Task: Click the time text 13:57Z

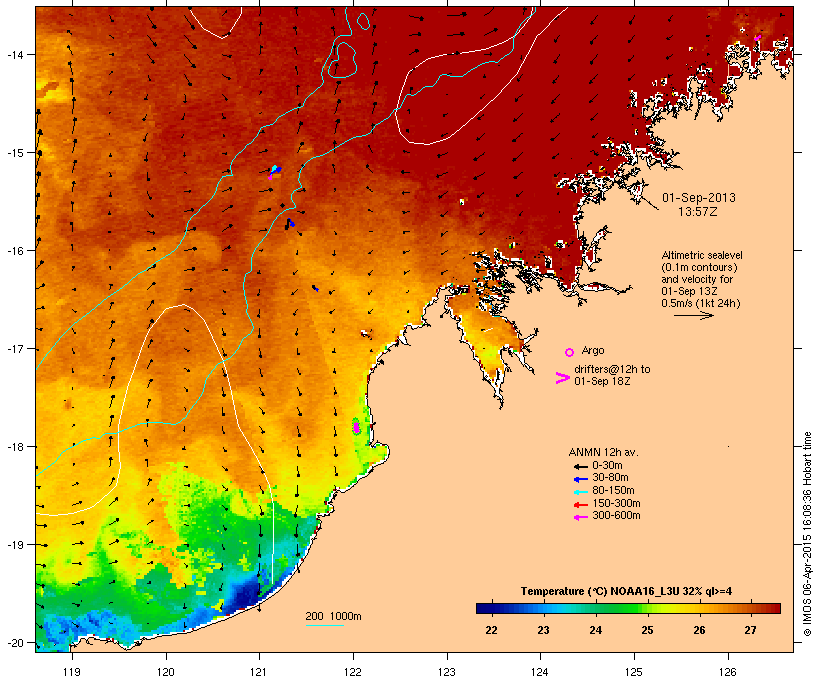Action: click(698, 211)
